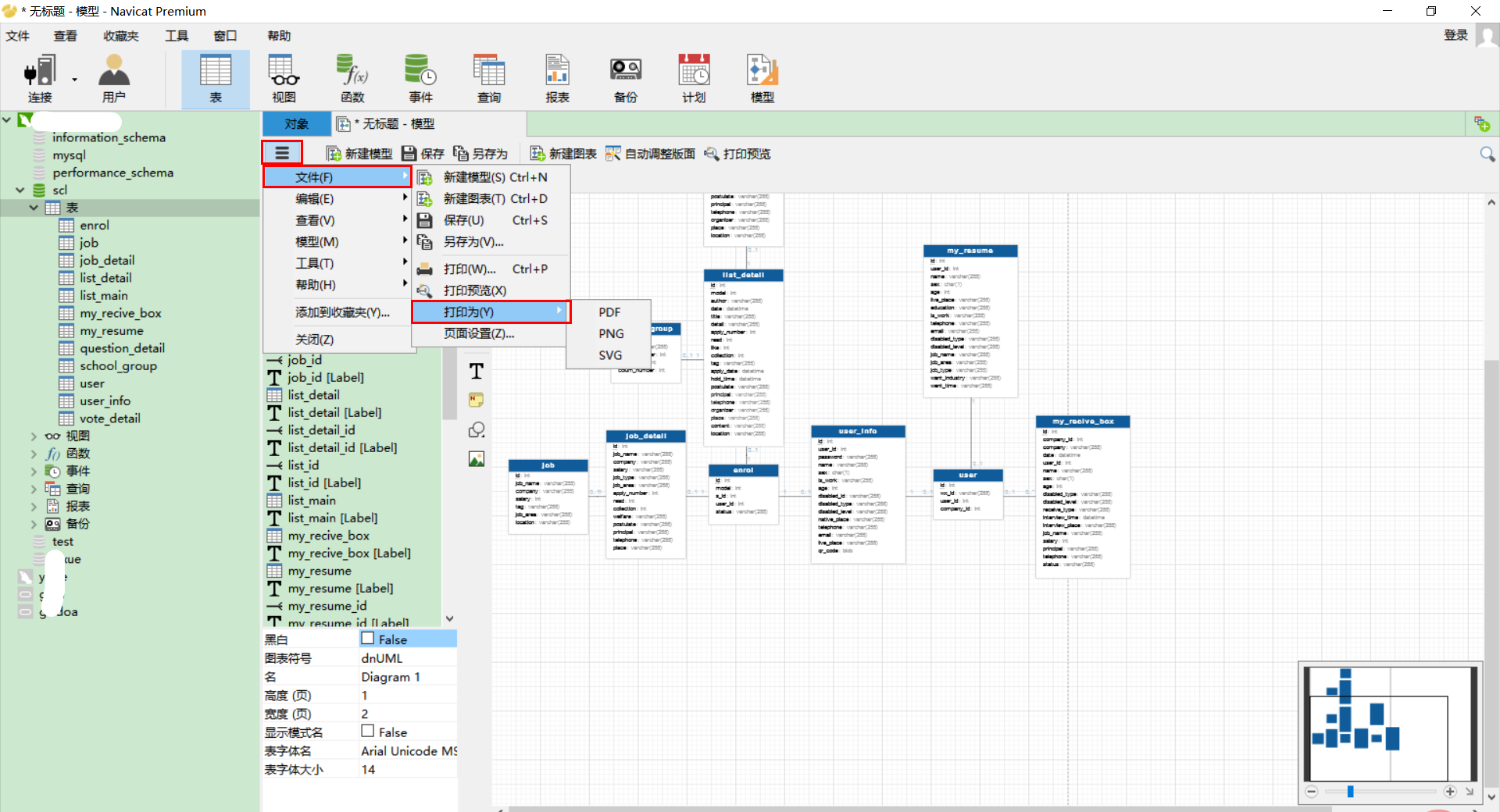Screen dimensions: 1500x812
Task: Toggle the 黑白 False checkbox
Action: pos(368,639)
